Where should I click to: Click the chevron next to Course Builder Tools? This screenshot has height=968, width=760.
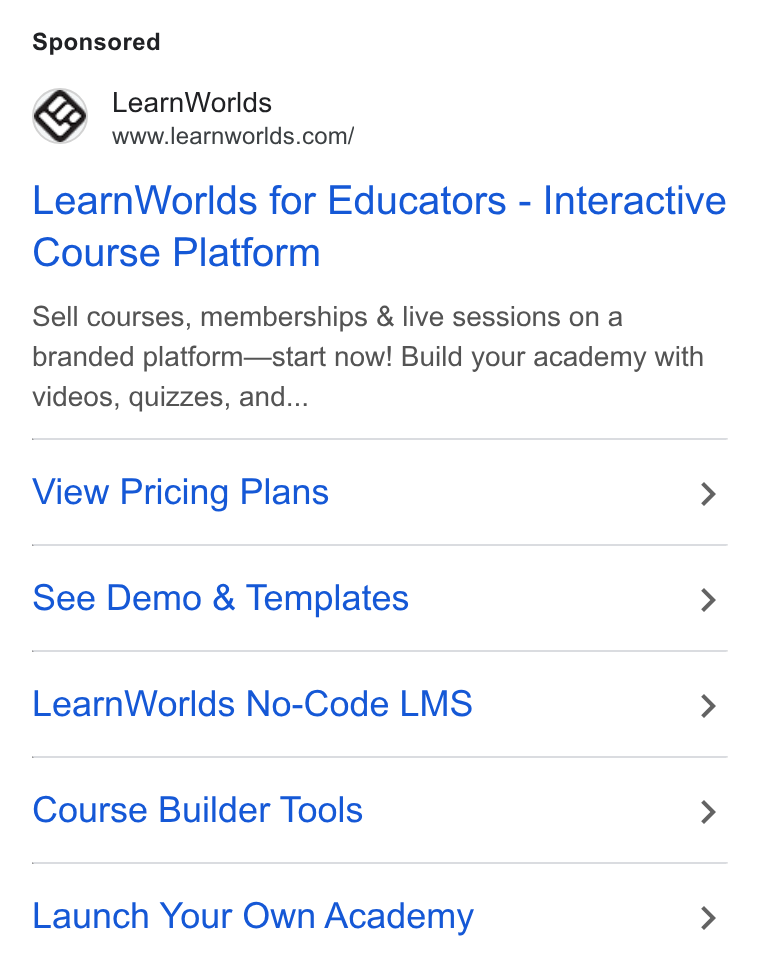[x=708, y=812]
